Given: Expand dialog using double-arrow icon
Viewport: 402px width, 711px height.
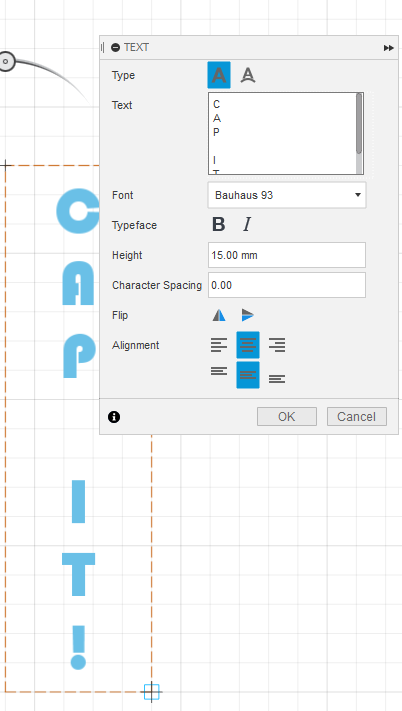Looking at the screenshot, I should coord(388,48).
